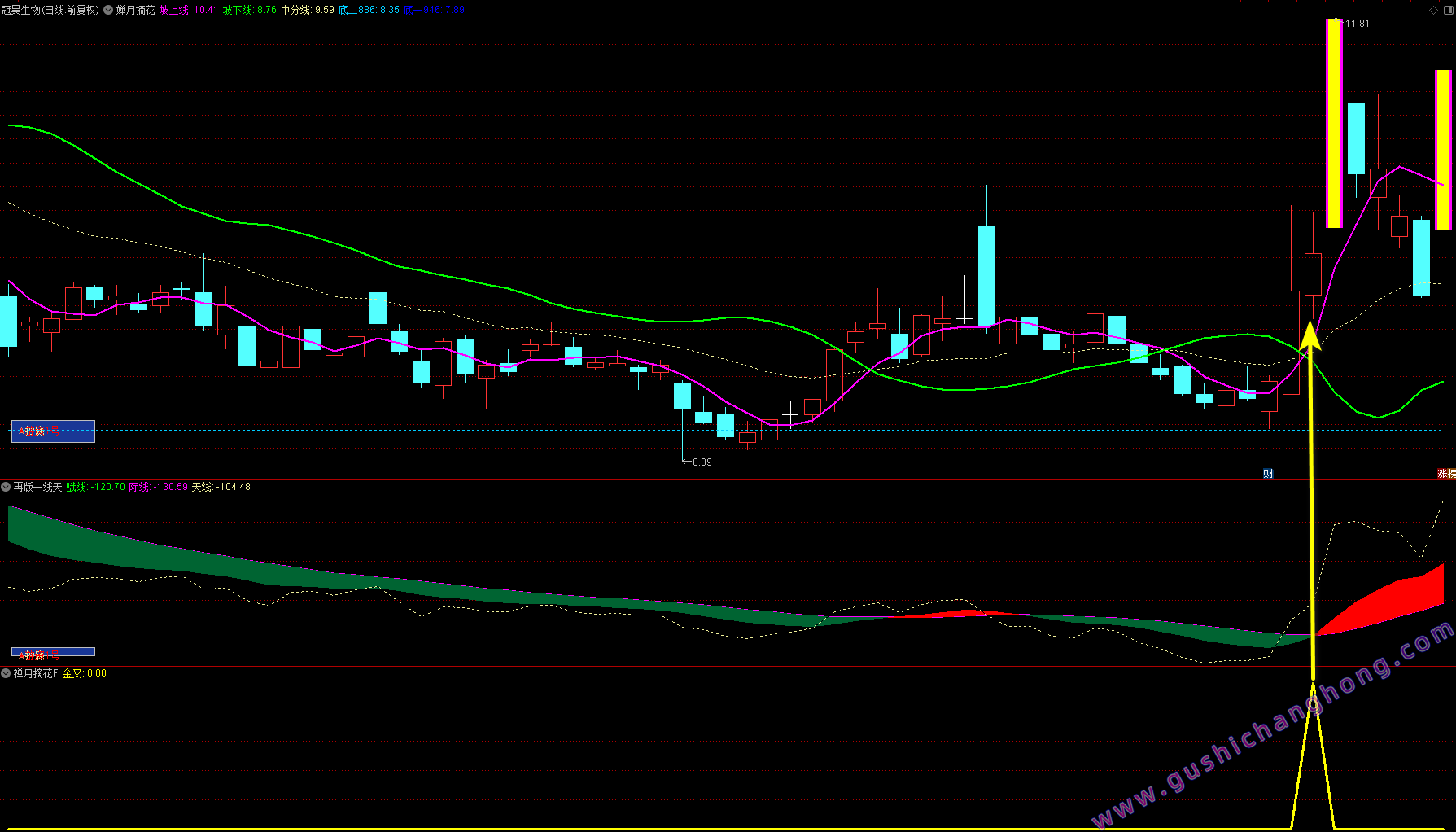The image size is (1456, 832).
Task: Click the 坡上线: 10.41 value
Action: [189, 10]
